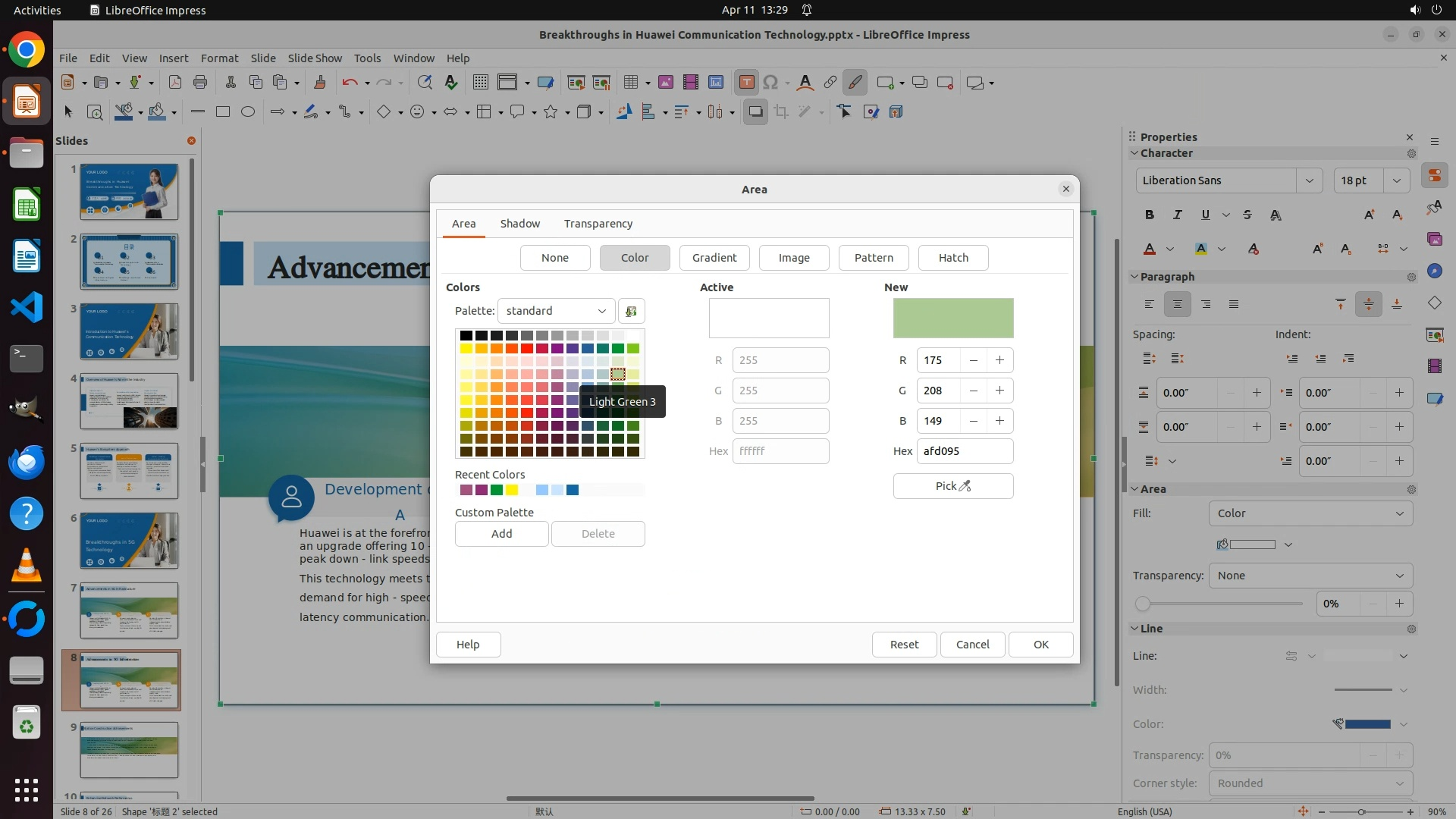
Task: Click the Pick color eyedropper button
Action: pos(952,486)
